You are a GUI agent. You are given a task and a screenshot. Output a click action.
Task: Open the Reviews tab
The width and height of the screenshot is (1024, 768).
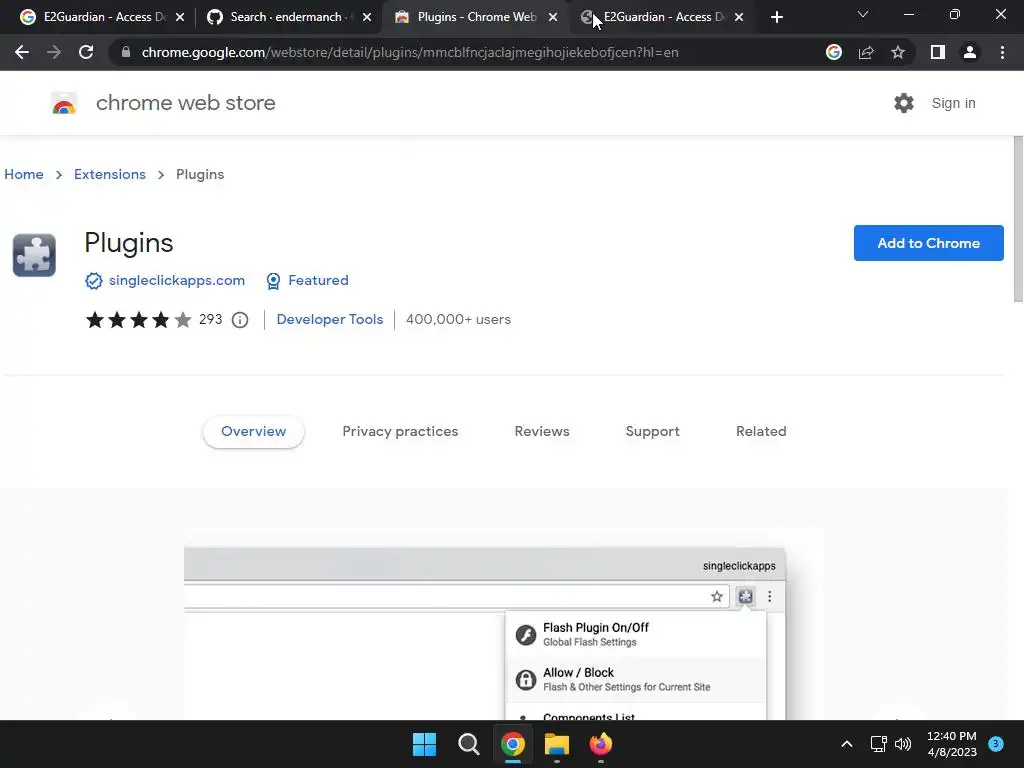tap(542, 432)
